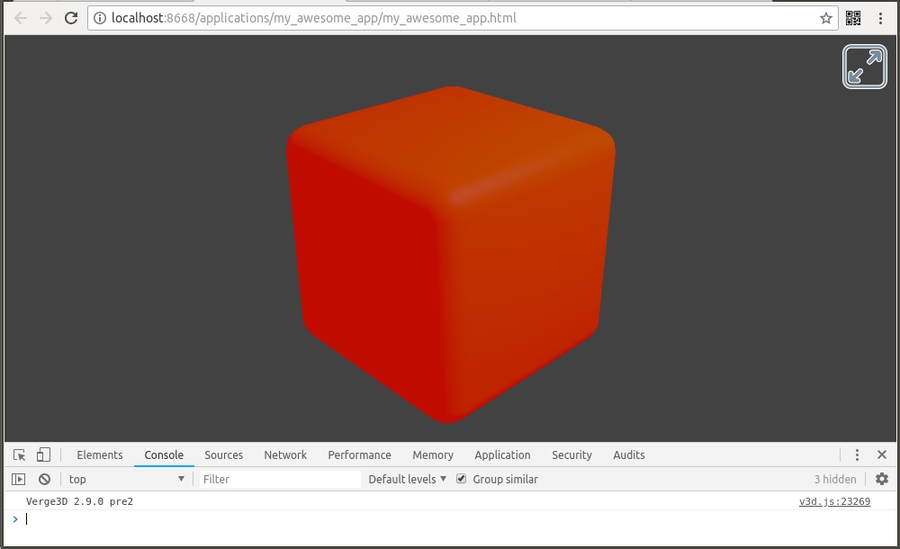Screen dimensions: 900x549
Task: Open console settings gear icon
Action: (x=881, y=479)
